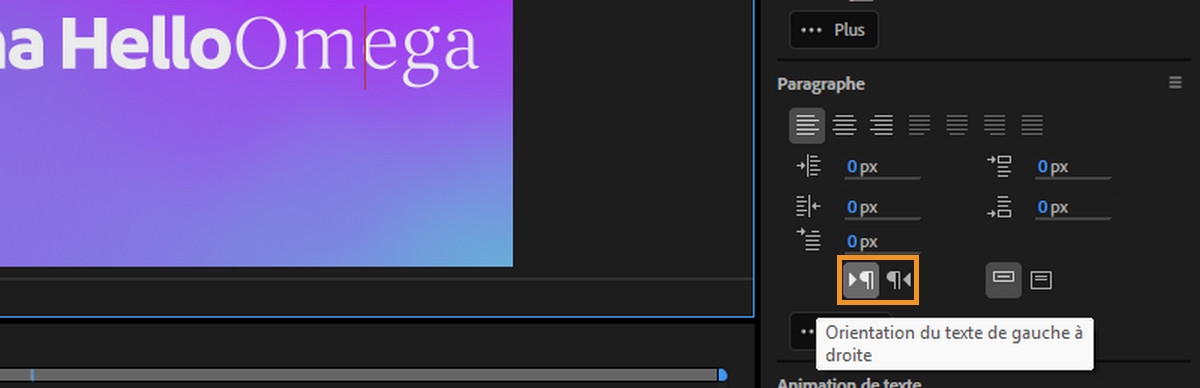Click the blue handle ending the timeline bar

722,375
